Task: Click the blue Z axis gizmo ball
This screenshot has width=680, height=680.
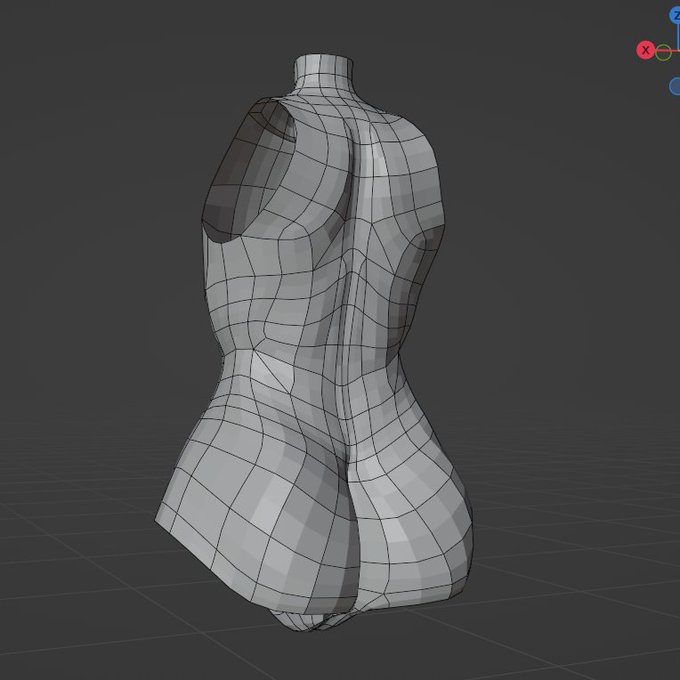Action: 675,16
